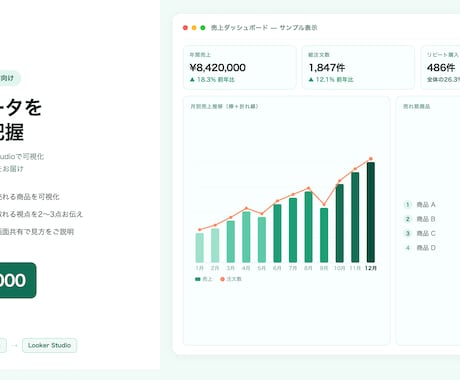Click the 7月 bar in the chart
460x380 pixels.
tap(293, 230)
